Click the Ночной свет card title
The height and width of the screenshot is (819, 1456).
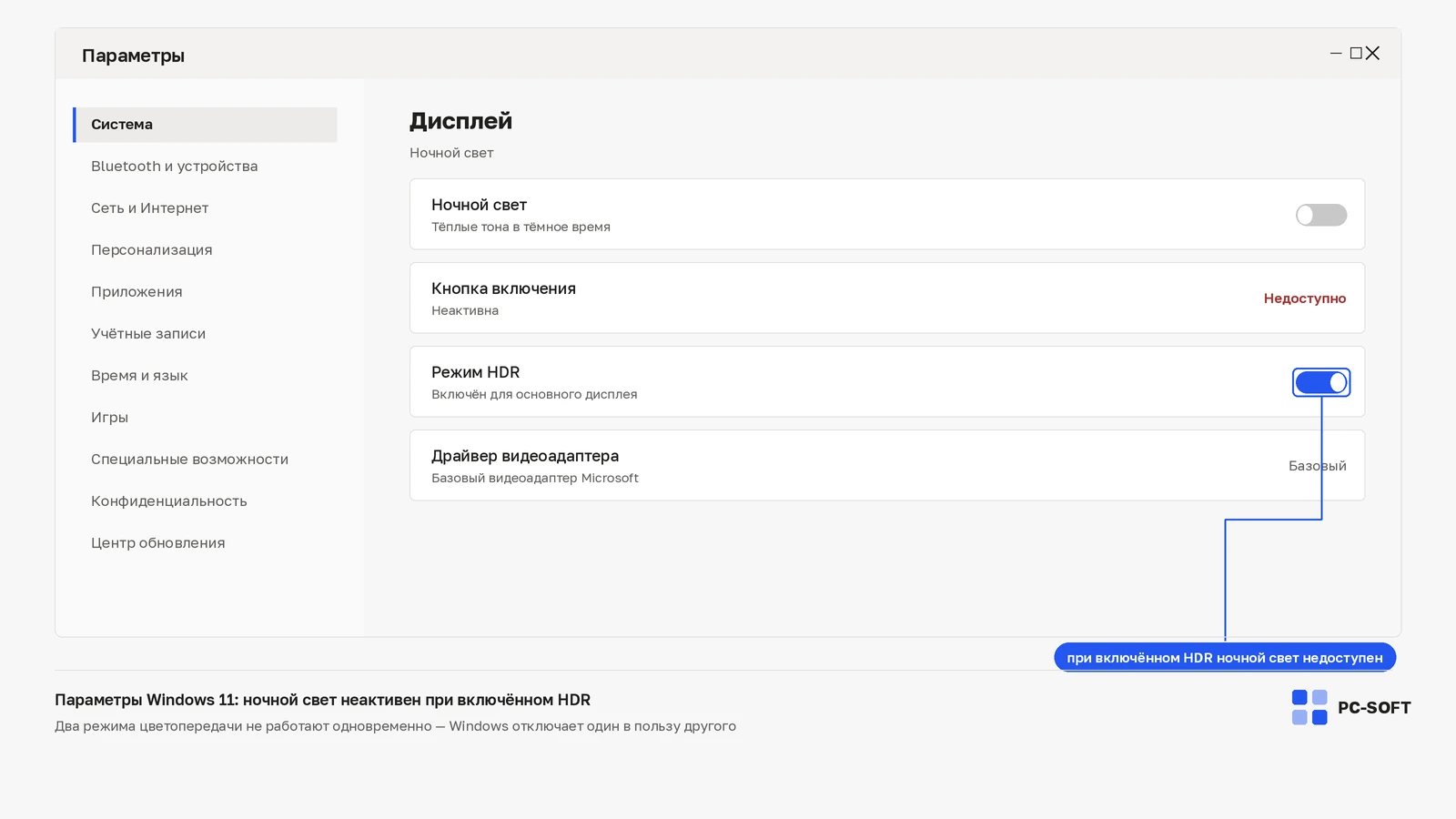pos(479,205)
